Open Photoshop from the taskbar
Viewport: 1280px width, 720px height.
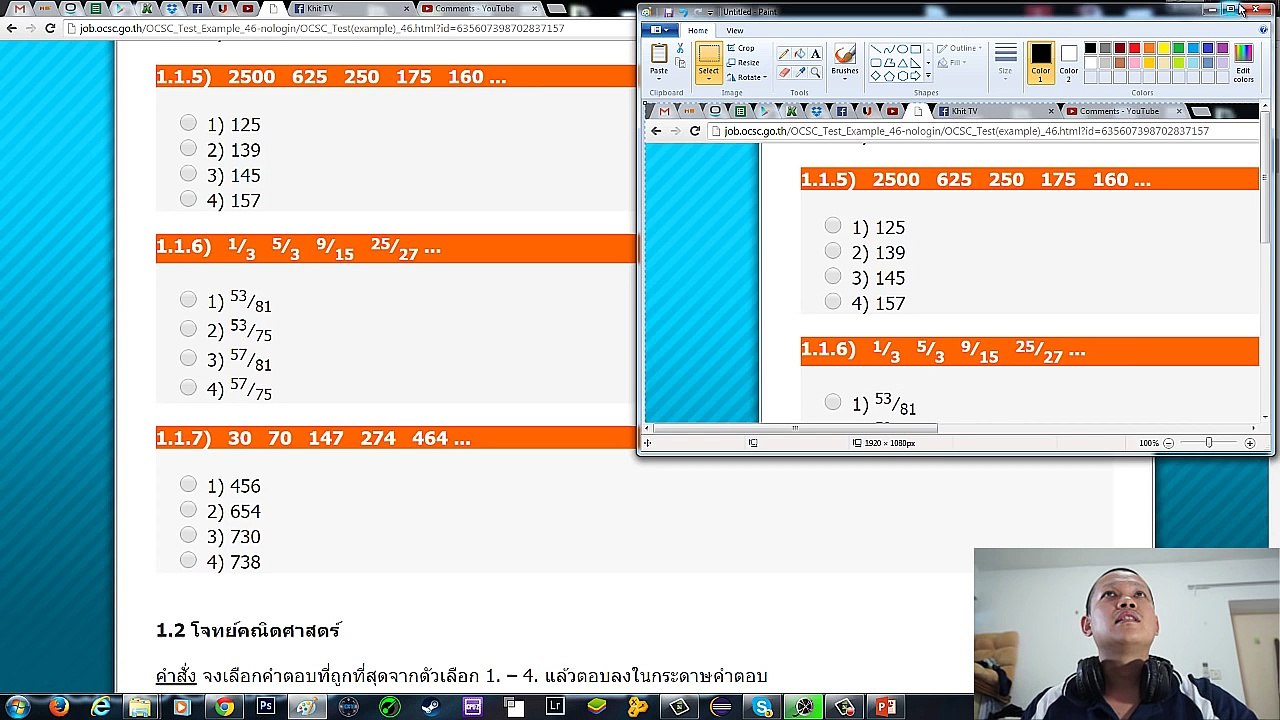point(265,707)
